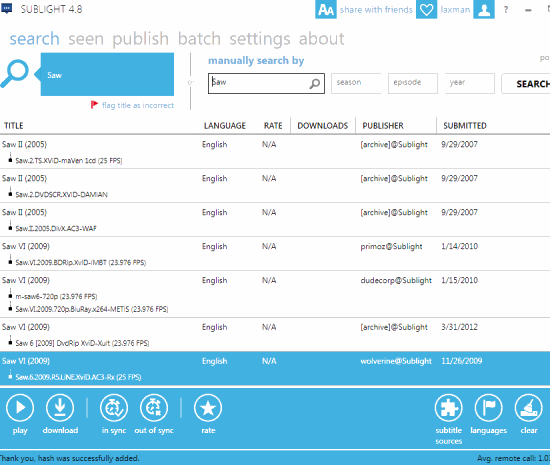Open subtitle sources puzzle icon

pos(449,408)
